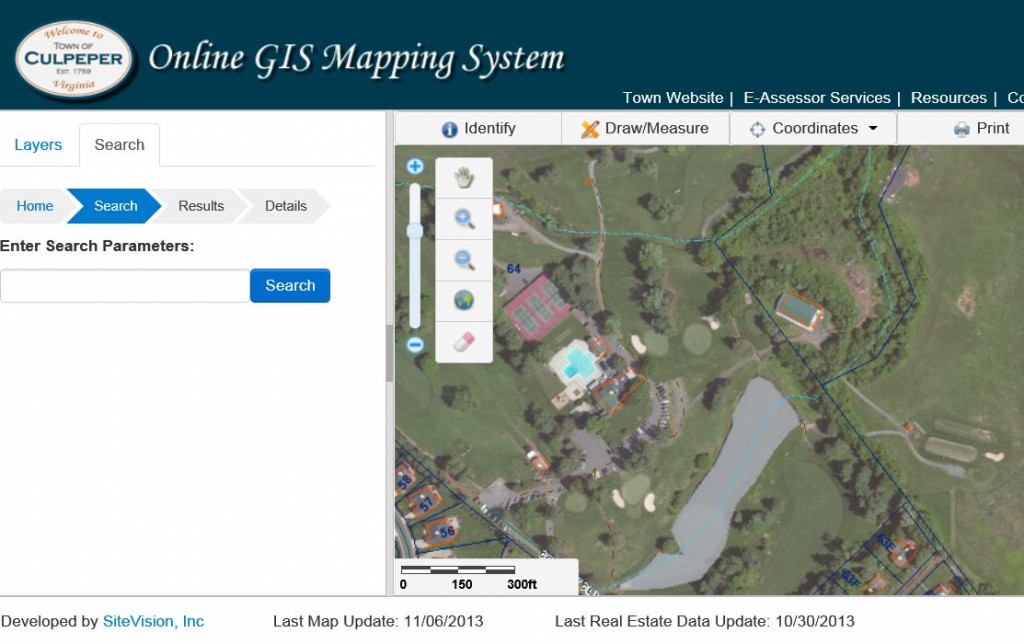The image size is (1024, 644).
Task: Activate the Identify tool
Action: (x=478, y=128)
